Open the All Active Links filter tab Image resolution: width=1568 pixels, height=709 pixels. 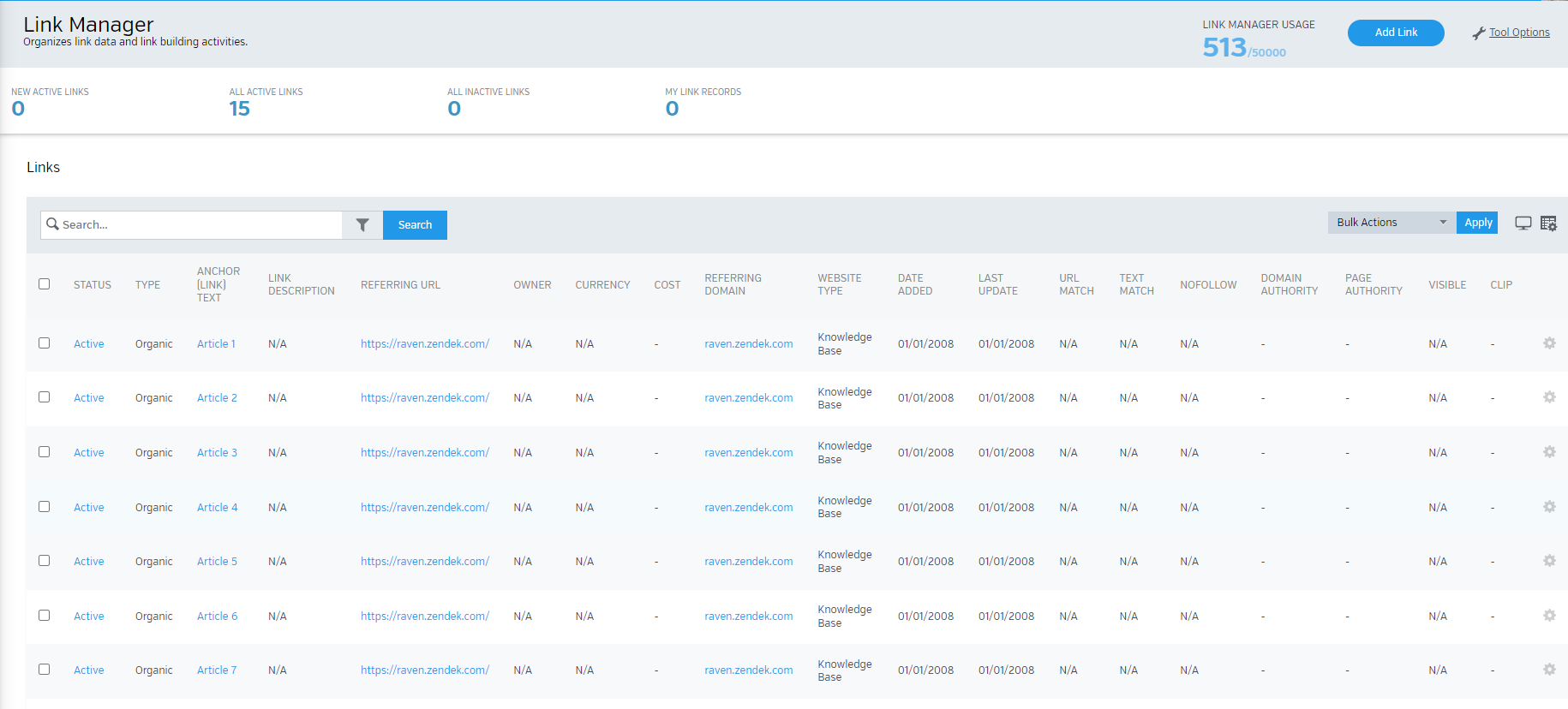coord(266,101)
